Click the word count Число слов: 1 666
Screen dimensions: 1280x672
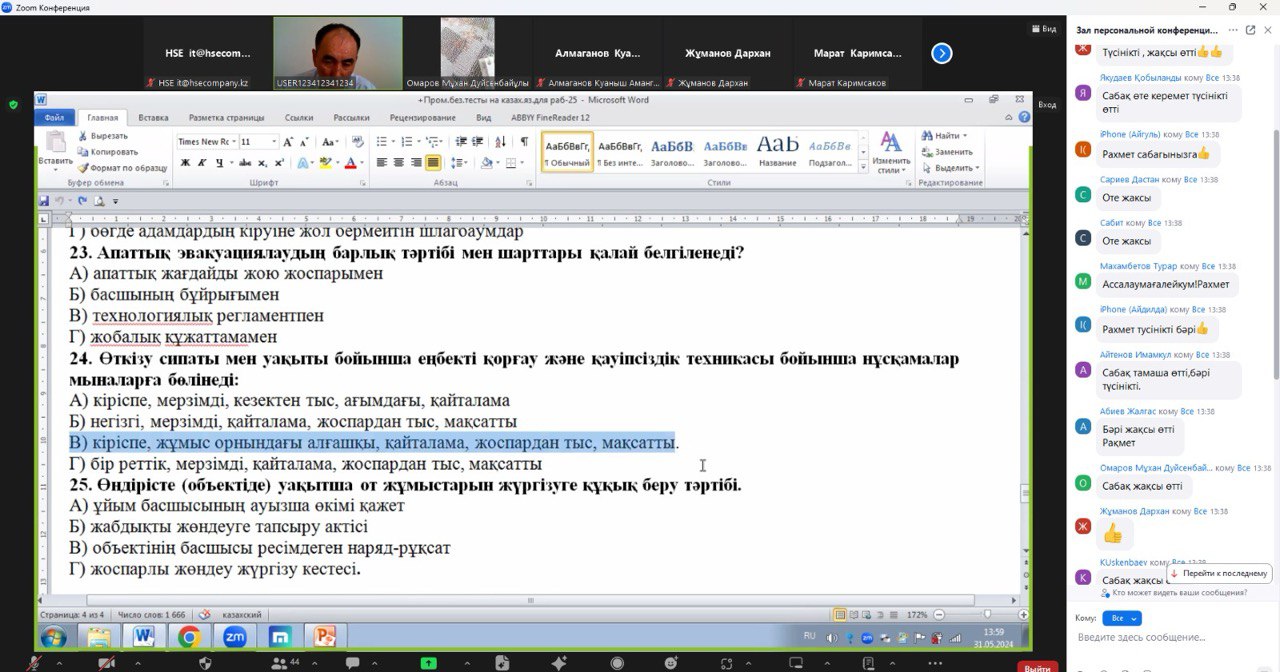[x=151, y=615]
